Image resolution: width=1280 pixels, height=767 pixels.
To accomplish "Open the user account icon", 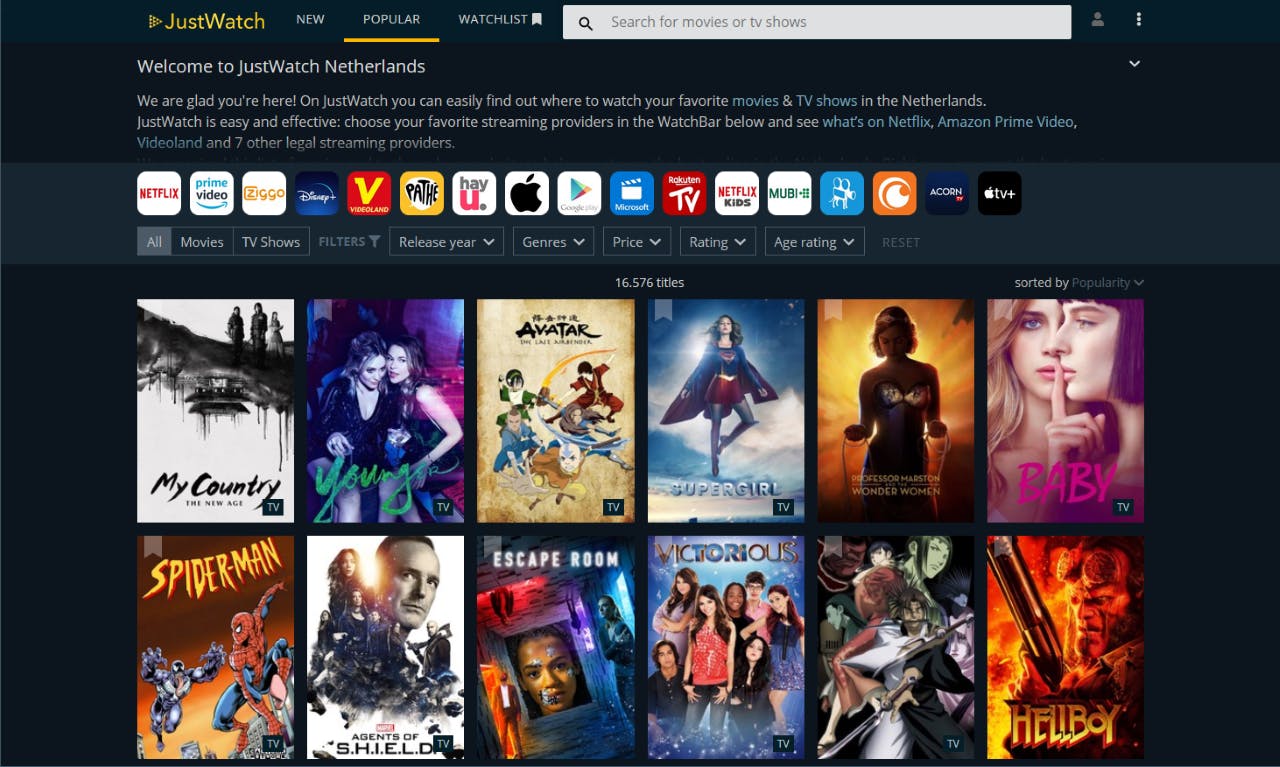I will click(x=1098, y=20).
